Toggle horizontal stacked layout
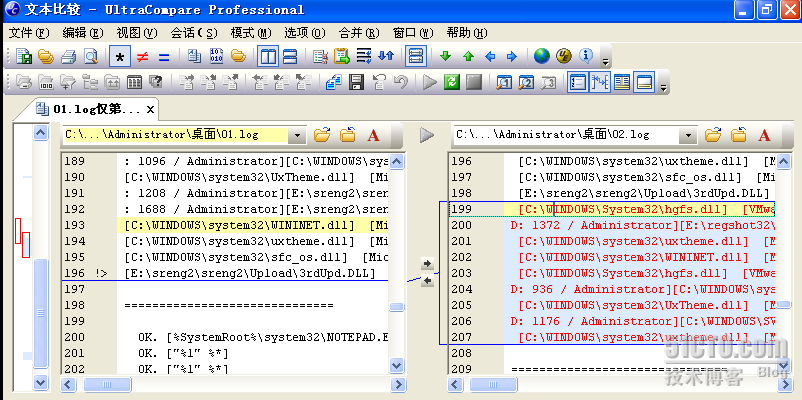802x400 pixels. click(x=290, y=56)
